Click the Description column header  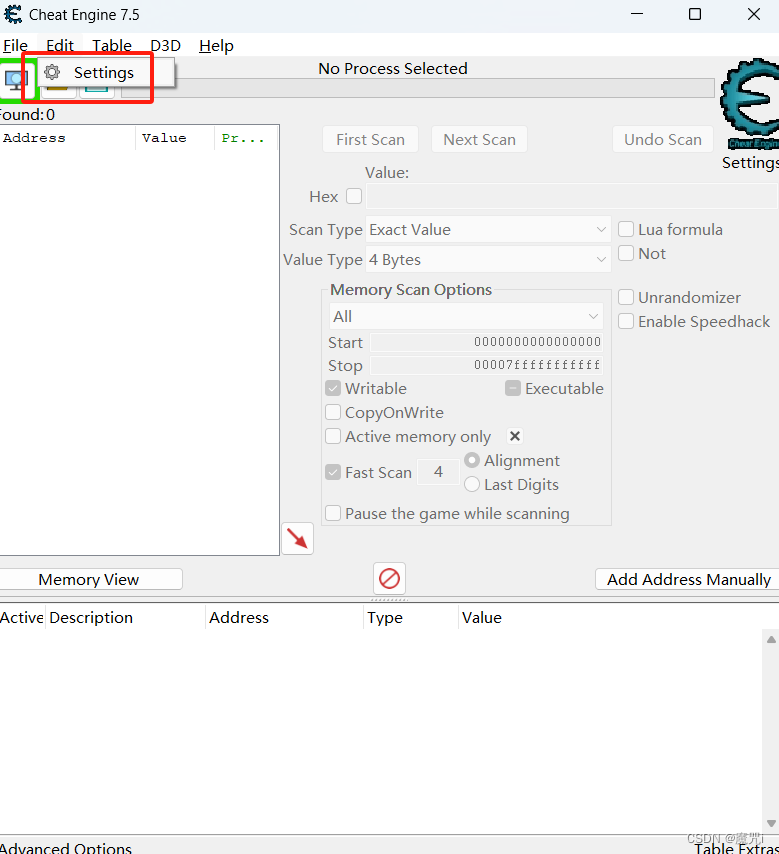pos(125,618)
